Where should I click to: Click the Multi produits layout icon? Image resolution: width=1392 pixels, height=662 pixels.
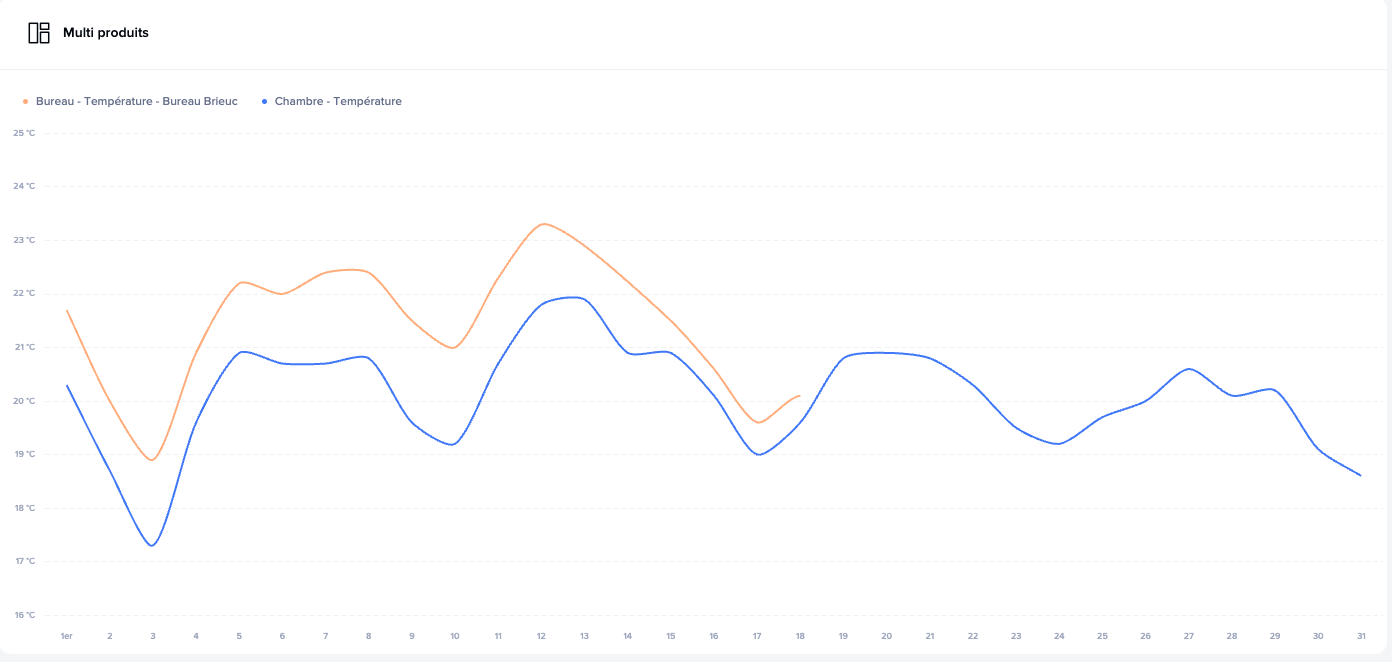point(39,33)
